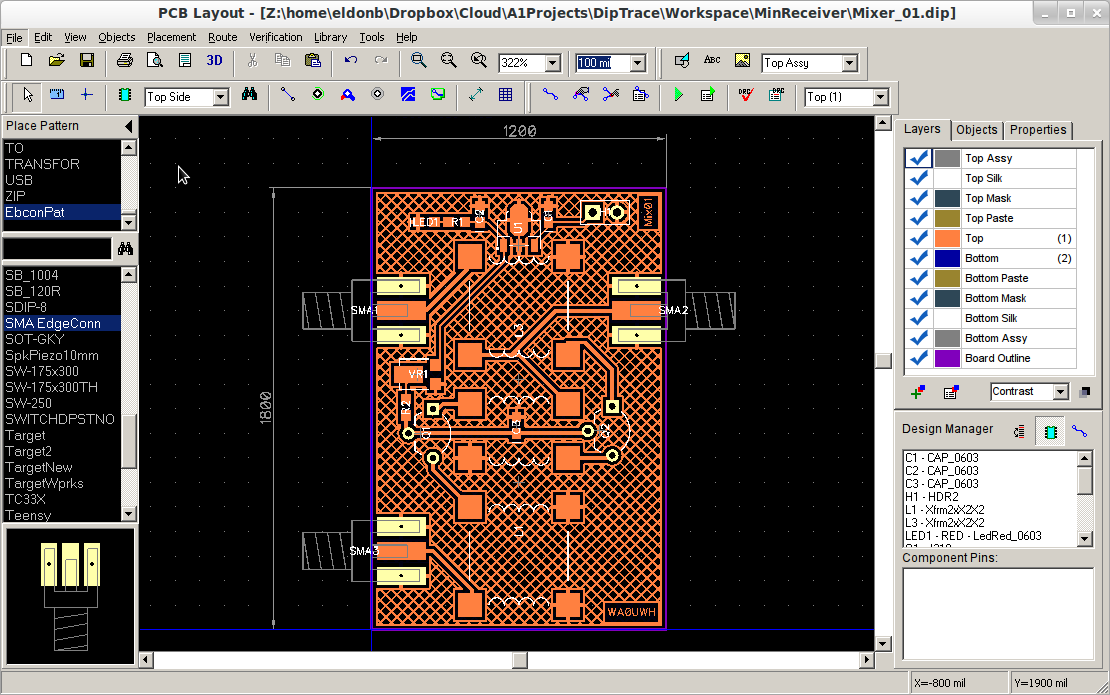The image size is (1110, 695).
Task: Click the binoculars find component icon
Action: 249,95
